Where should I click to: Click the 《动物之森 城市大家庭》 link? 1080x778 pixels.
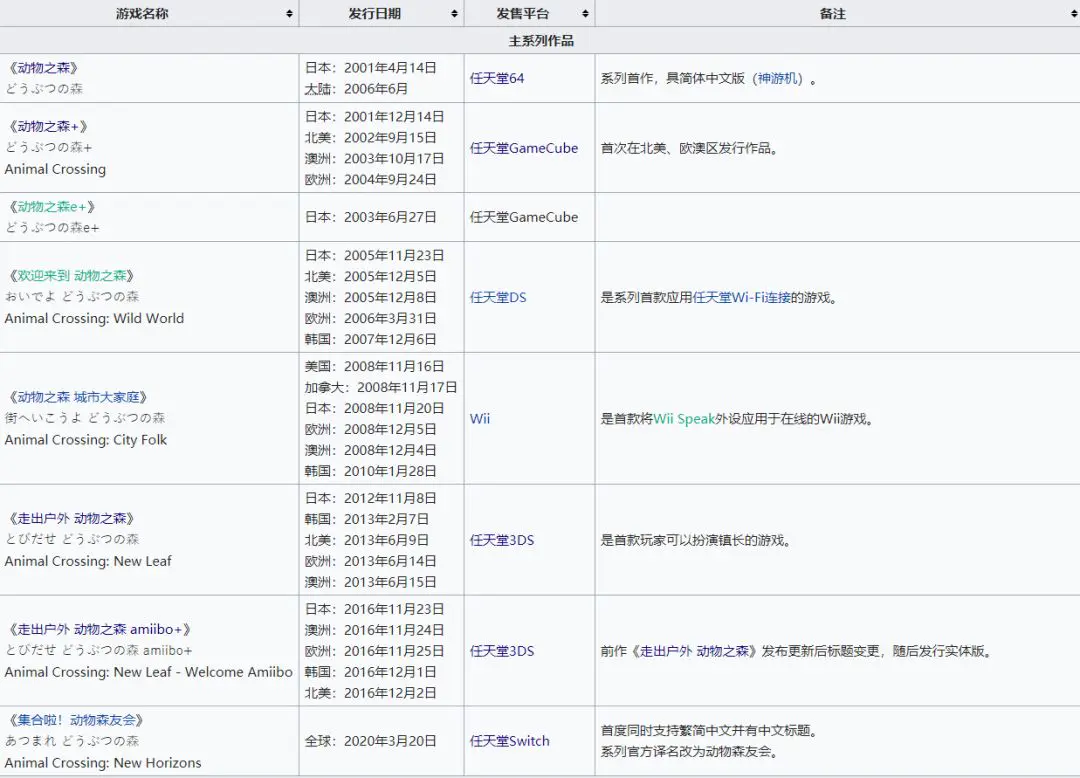[80, 396]
